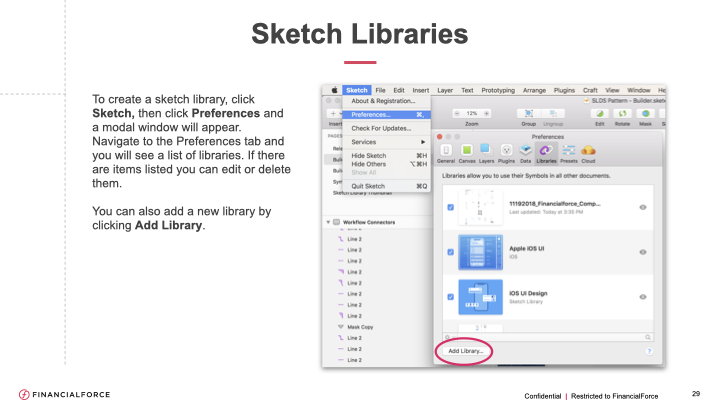Select the iOS UI Design library thumbnail
This screenshot has height=405, width=720.
480,297
